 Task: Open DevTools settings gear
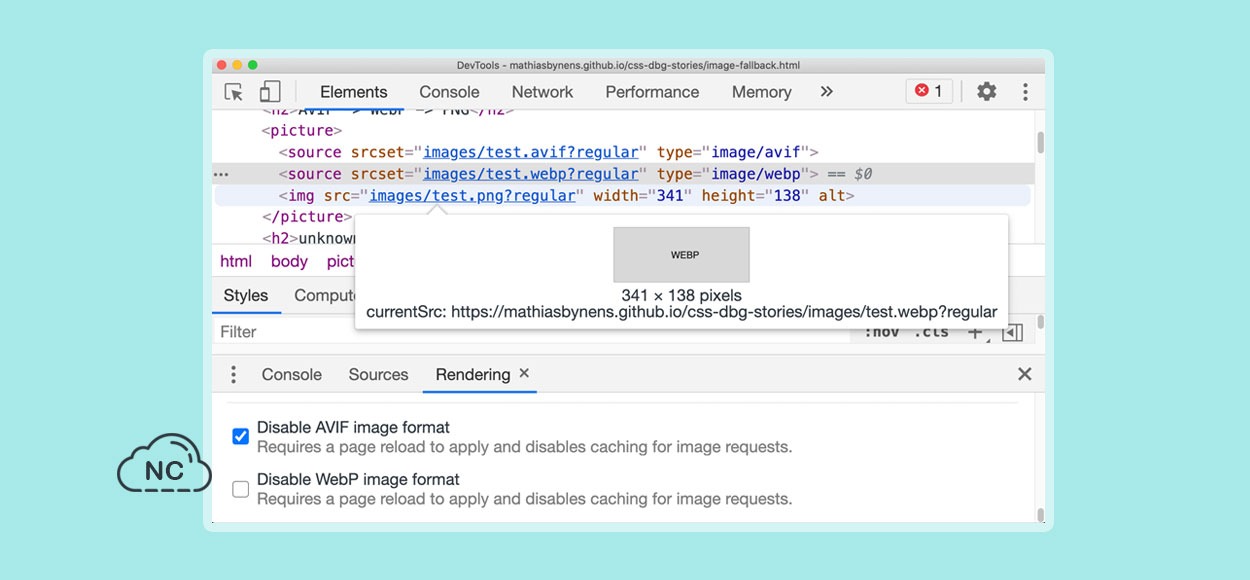(x=986, y=91)
